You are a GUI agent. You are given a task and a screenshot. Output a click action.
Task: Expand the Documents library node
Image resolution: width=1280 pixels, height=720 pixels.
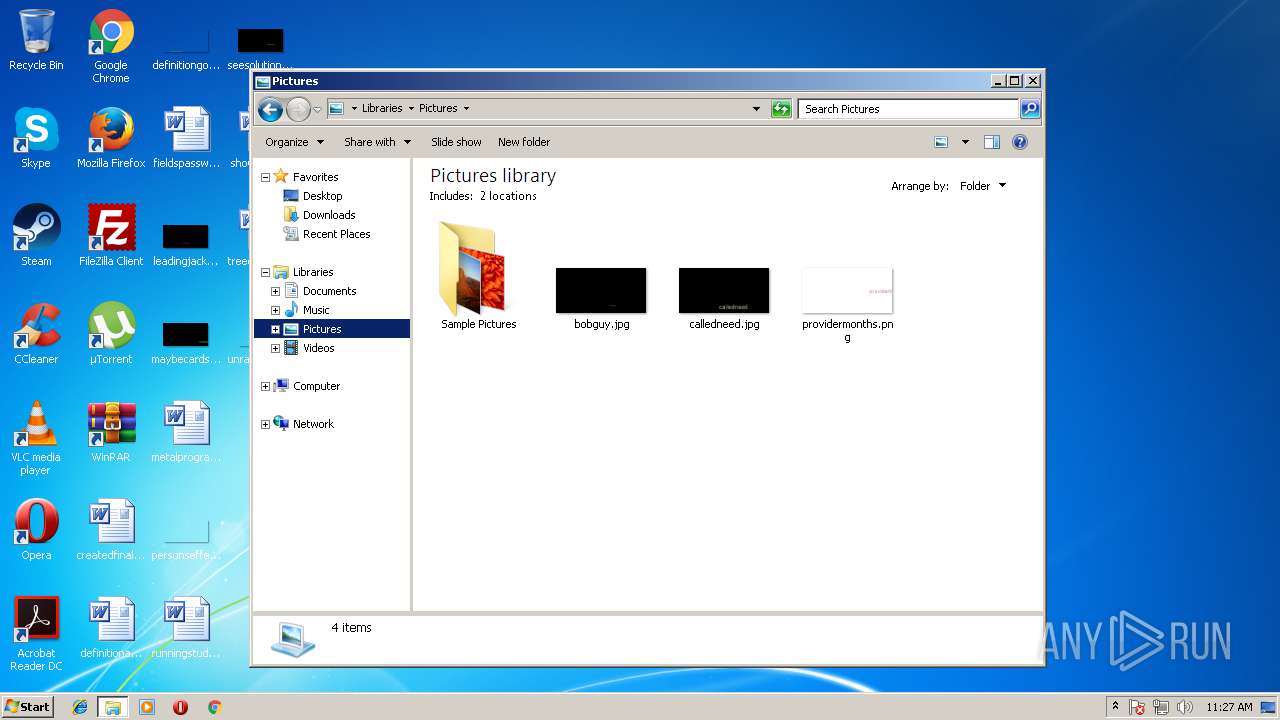275,291
